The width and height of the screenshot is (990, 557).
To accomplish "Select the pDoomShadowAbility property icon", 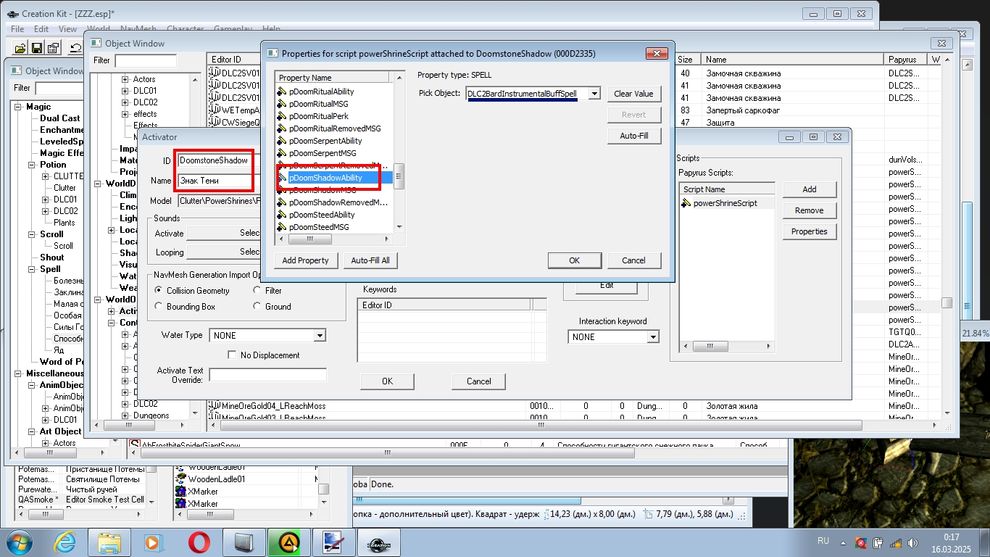I will (281, 178).
